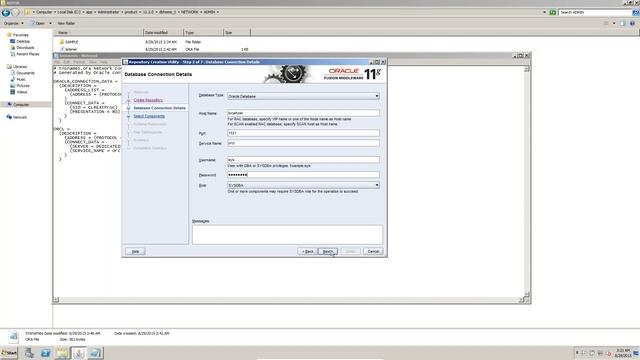Image resolution: width=640 pixels, height=360 pixels.
Task: Click Notepad horizontal scrollbar left arrow
Action: point(56,300)
